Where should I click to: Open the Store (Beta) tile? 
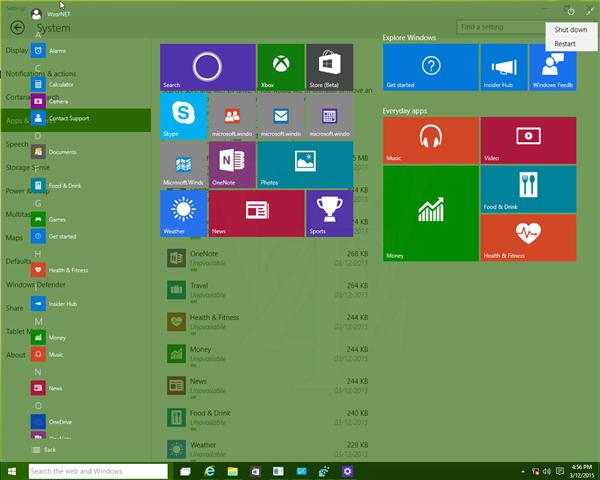(x=329, y=67)
